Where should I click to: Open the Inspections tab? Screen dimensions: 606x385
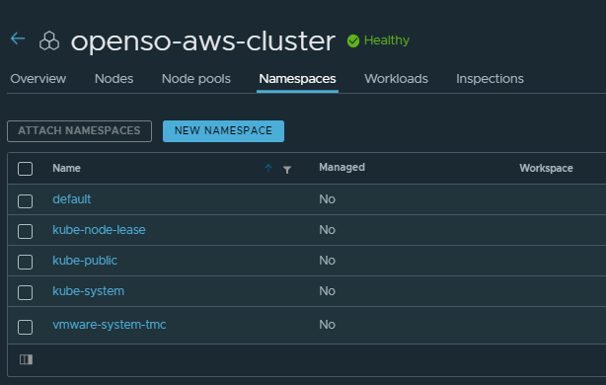[x=490, y=79]
